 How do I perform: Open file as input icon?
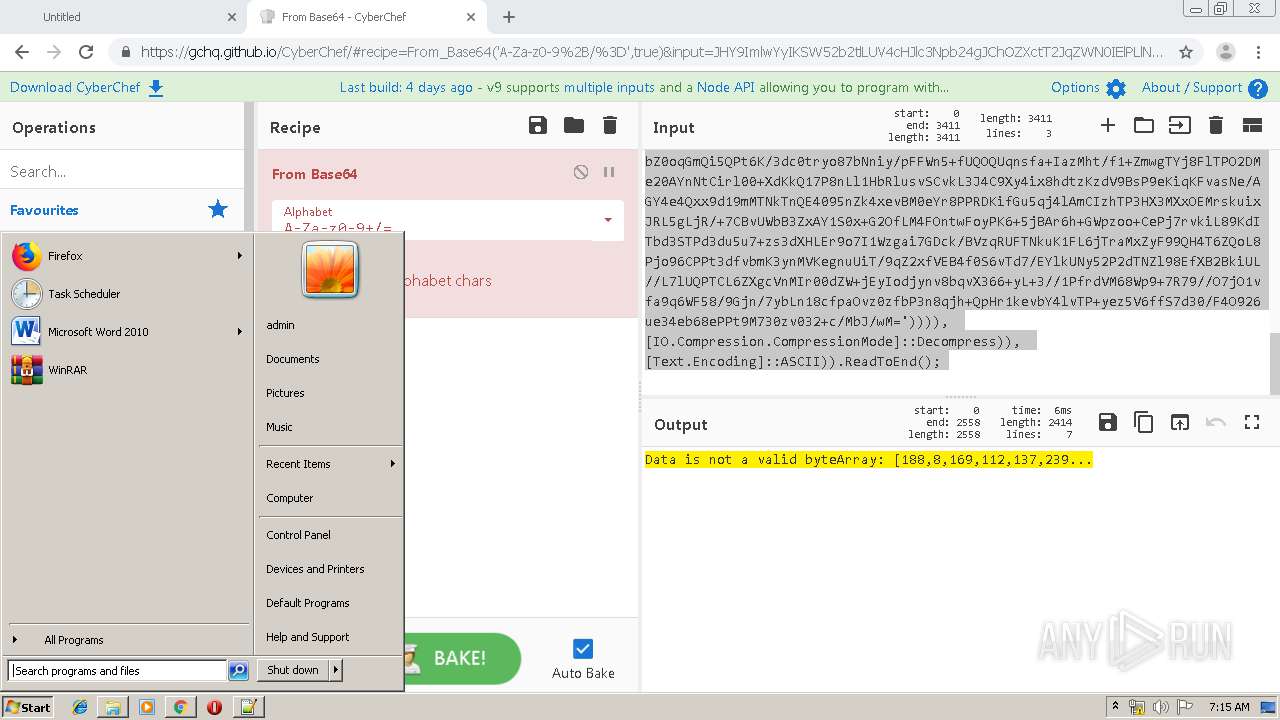click(x=1180, y=125)
